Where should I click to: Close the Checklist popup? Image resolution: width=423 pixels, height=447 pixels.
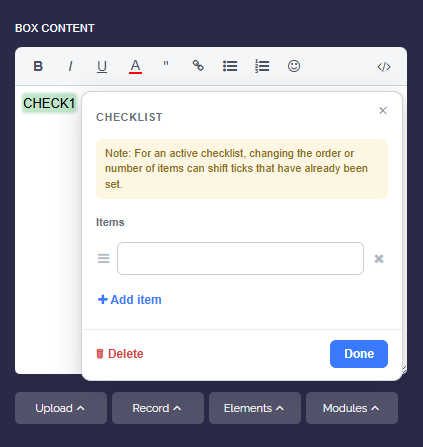click(383, 110)
